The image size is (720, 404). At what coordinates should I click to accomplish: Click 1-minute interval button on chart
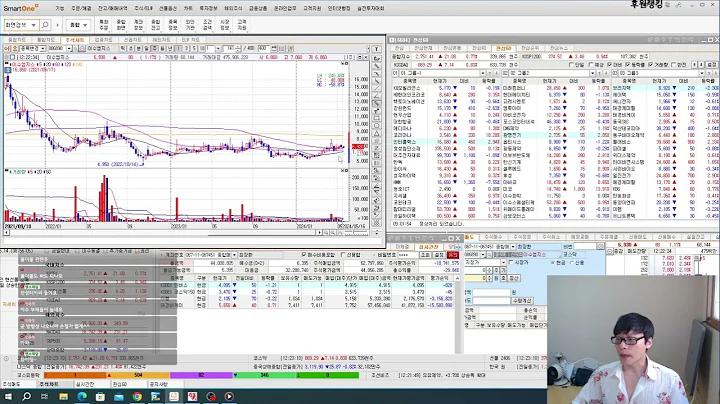(x=178, y=48)
